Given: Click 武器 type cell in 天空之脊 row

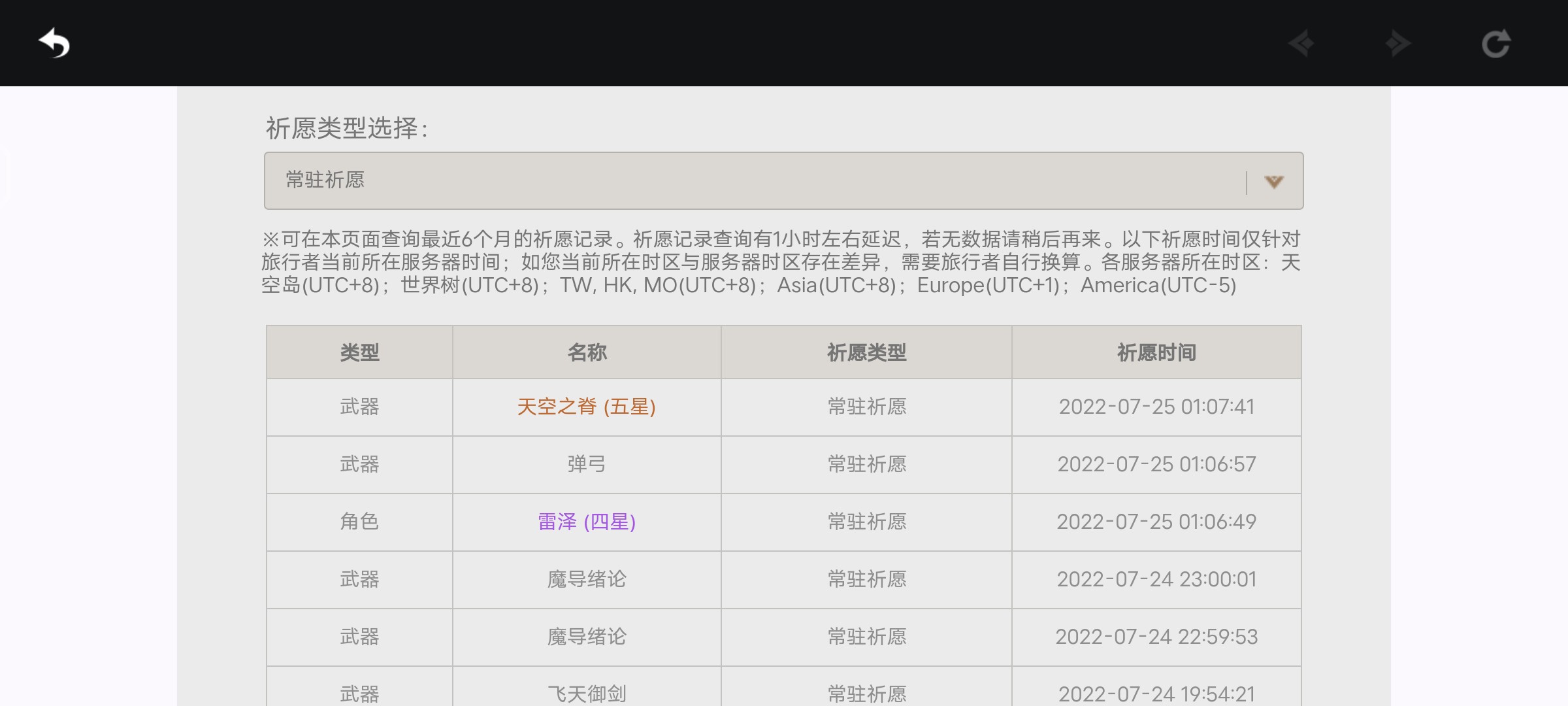Looking at the screenshot, I should [x=359, y=407].
